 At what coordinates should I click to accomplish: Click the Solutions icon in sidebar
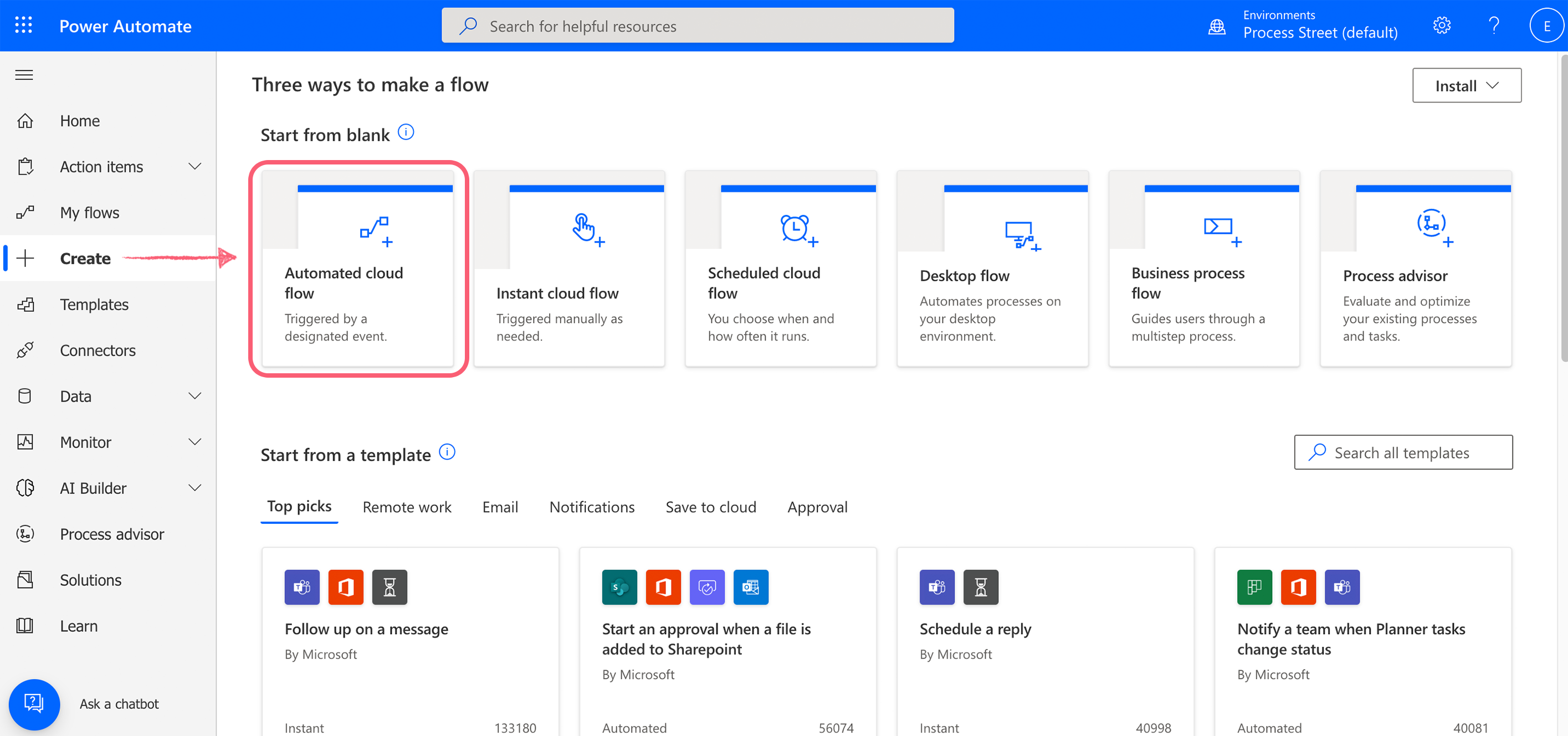pos(25,580)
